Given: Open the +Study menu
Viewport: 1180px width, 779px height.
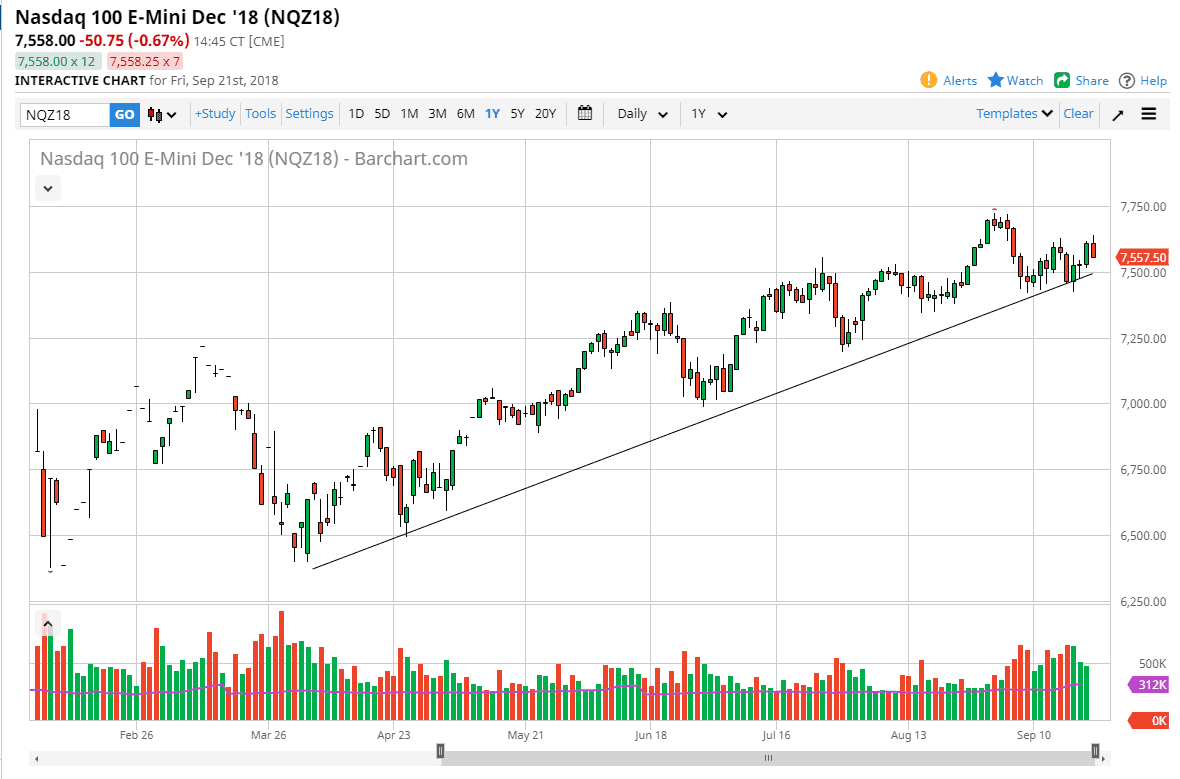Looking at the screenshot, I should [214, 114].
